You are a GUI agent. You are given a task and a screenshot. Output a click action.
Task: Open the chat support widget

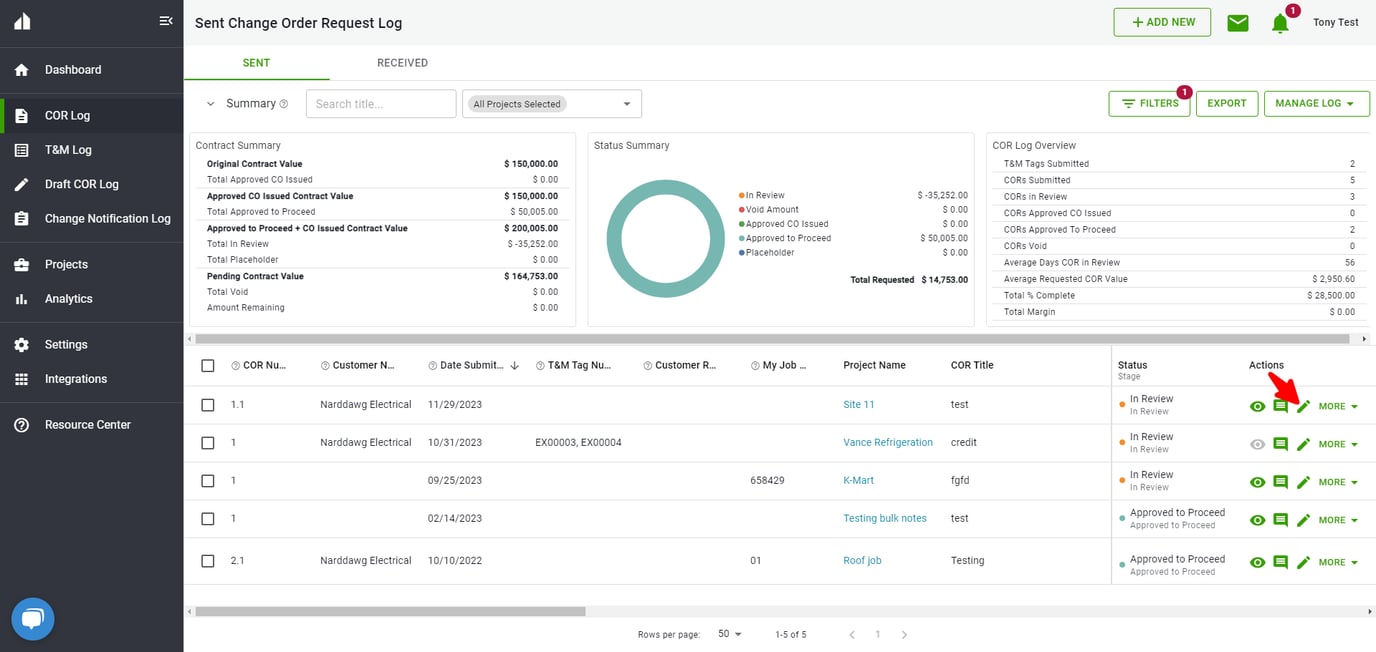[32, 618]
